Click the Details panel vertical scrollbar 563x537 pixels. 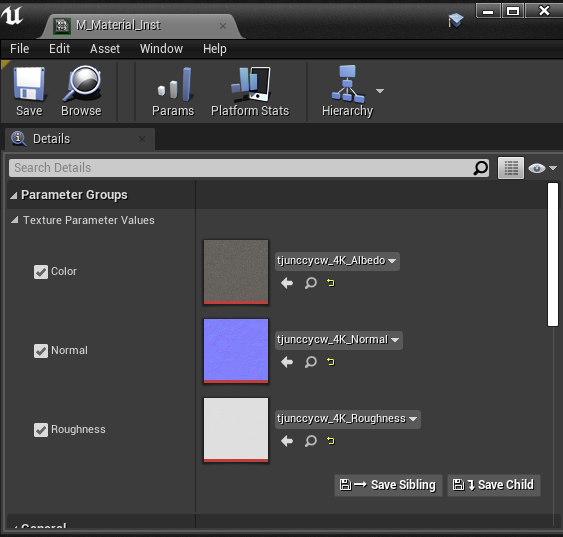553,255
